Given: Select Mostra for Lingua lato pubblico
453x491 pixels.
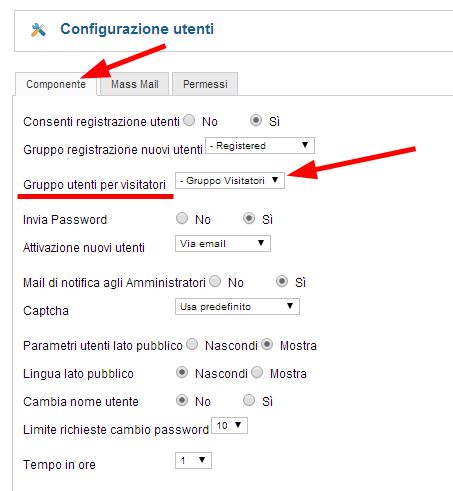Looking at the screenshot, I should [257, 372].
